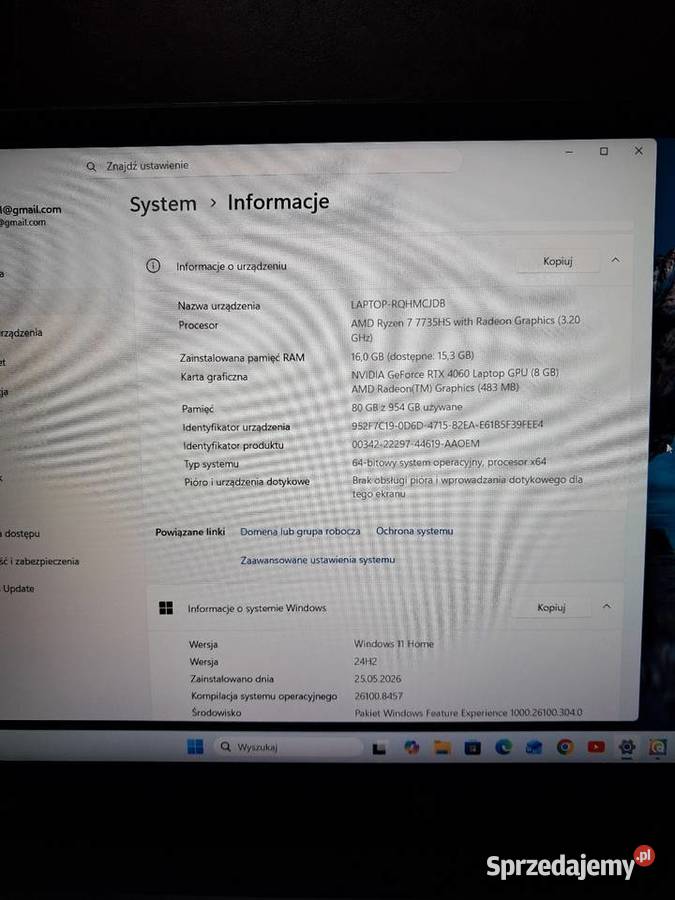Viewport: 675px width, 900px height.
Task: Select device ID 952F7C19-0D6D-4715-82EA-E61B5F39FEE4
Action: pos(447,425)
